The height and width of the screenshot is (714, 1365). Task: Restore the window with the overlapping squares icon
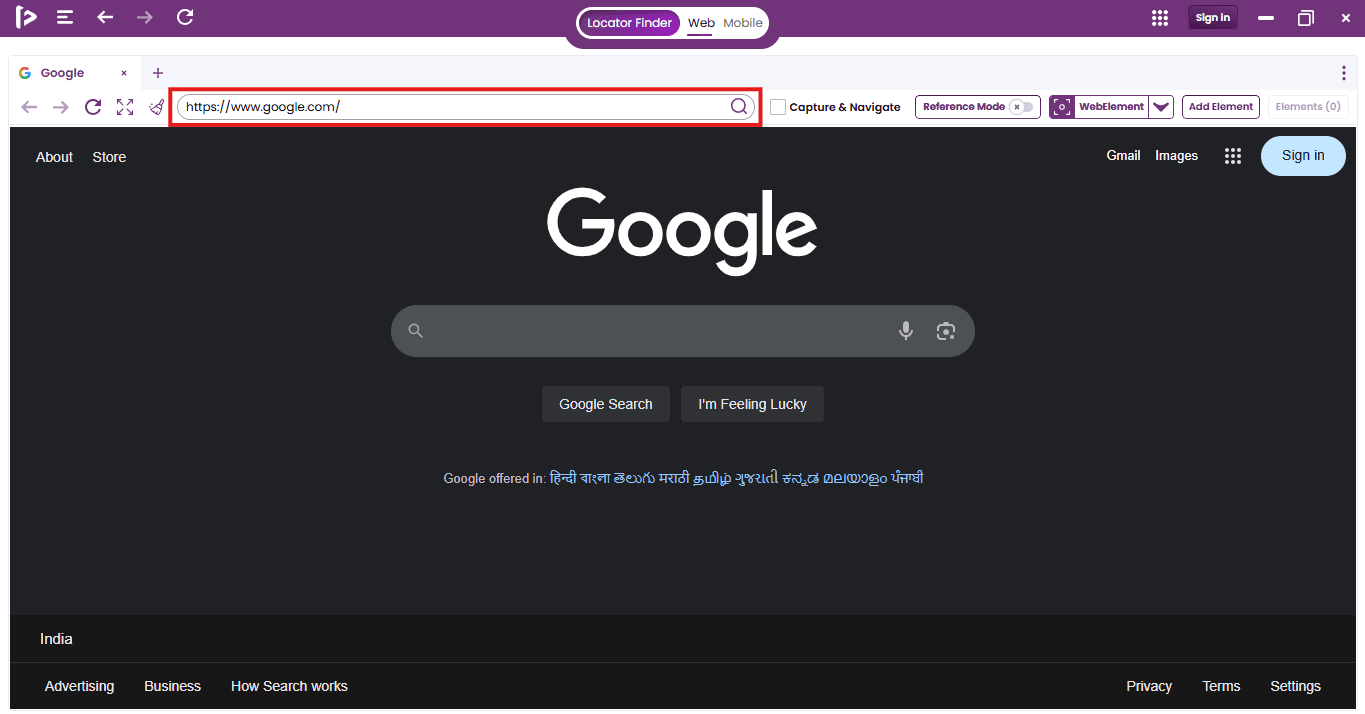pos(1305,17)
